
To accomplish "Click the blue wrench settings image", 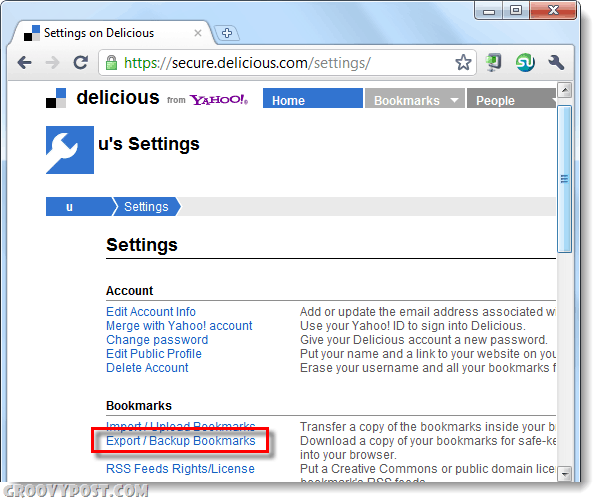I will (70, 150).
